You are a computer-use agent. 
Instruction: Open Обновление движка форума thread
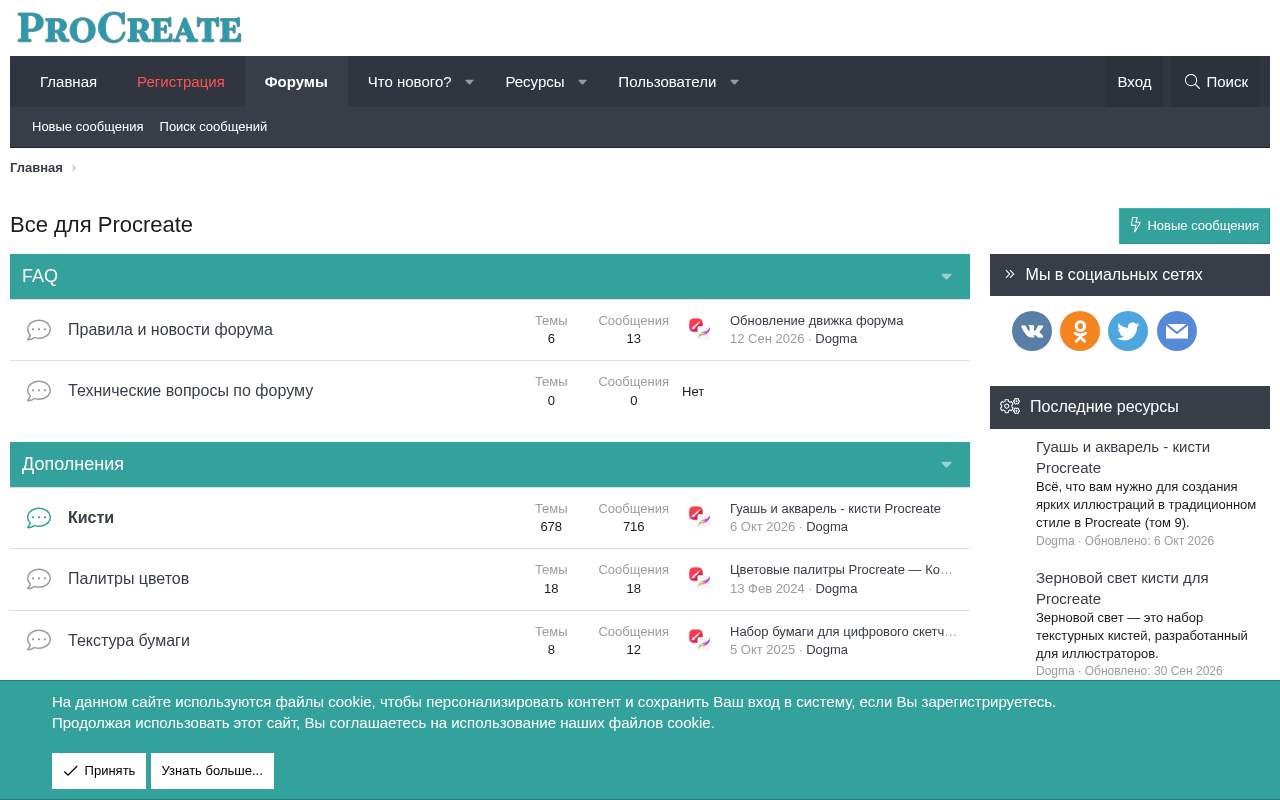click(816, 321)
